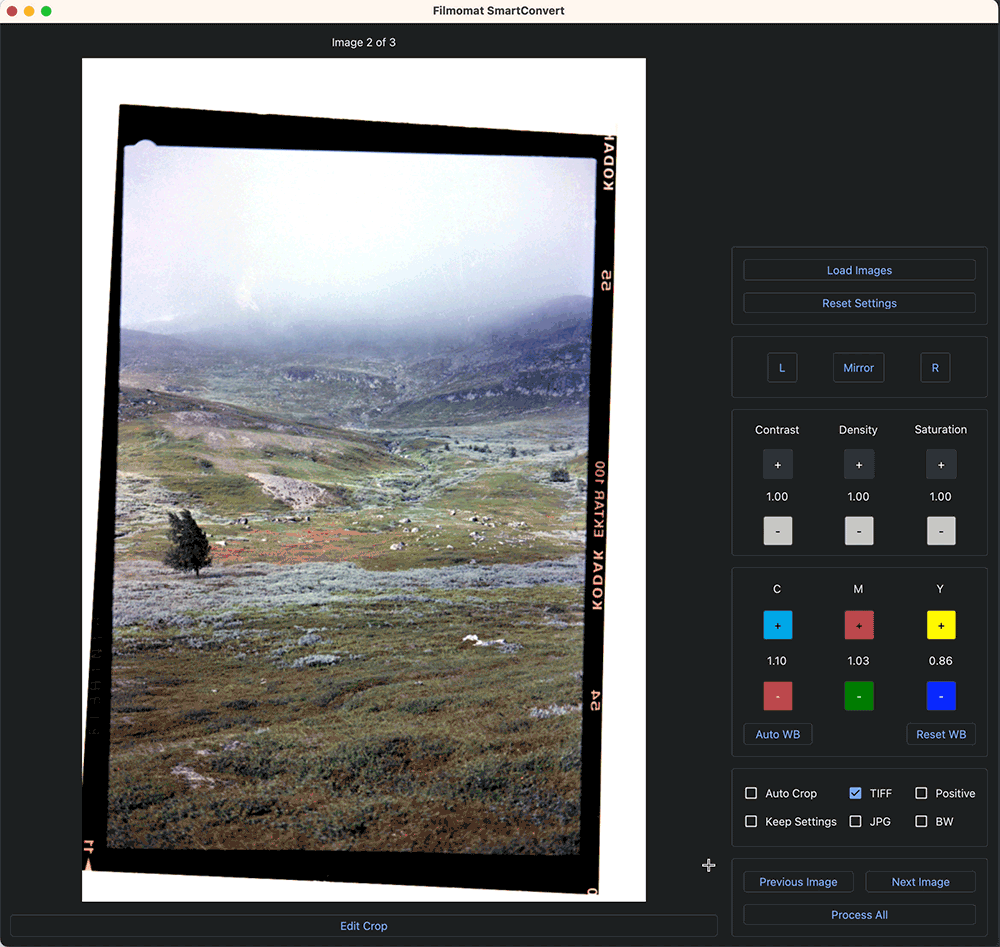Decrease the Yellow value with the blue minus icon
The width and height of the screenshot is (1000, 947).
940,696
